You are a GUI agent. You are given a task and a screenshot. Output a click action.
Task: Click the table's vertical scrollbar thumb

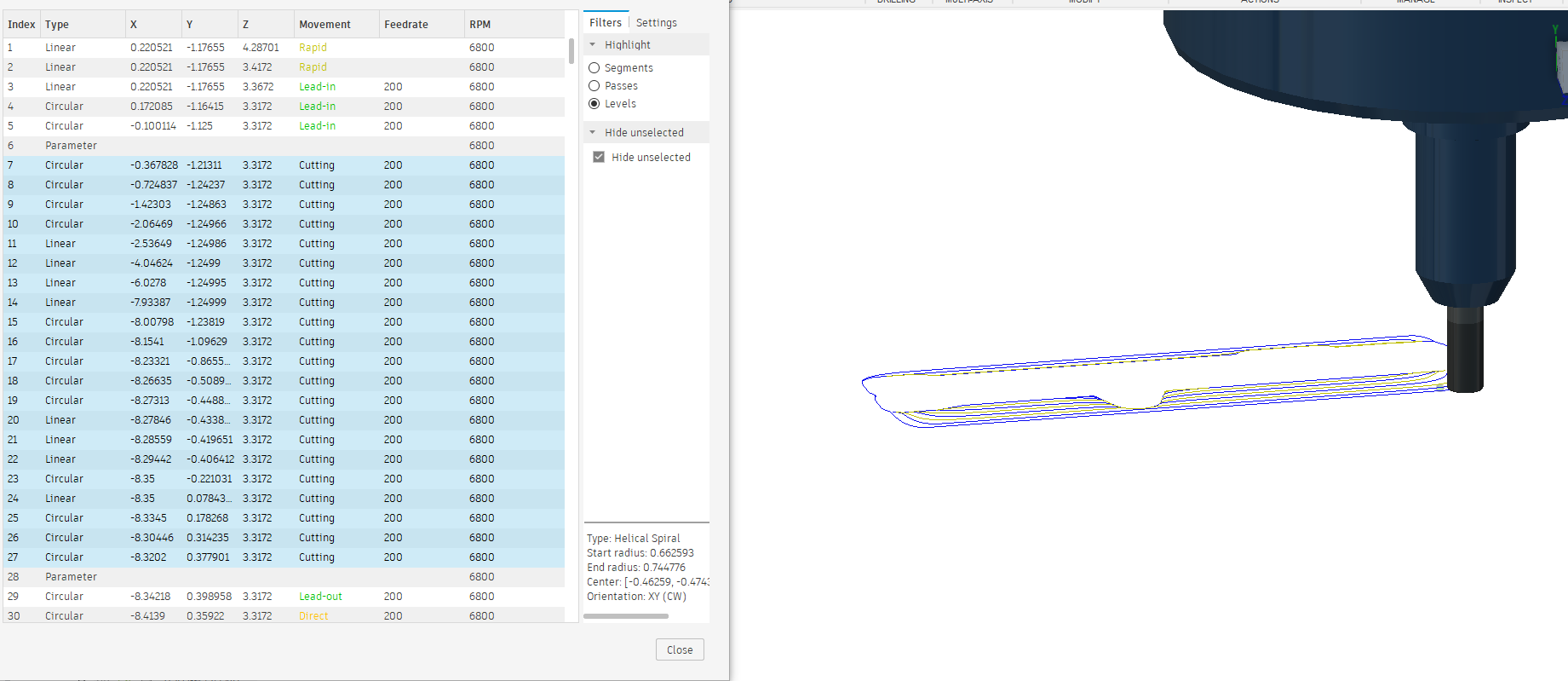[x=571, y=51]
